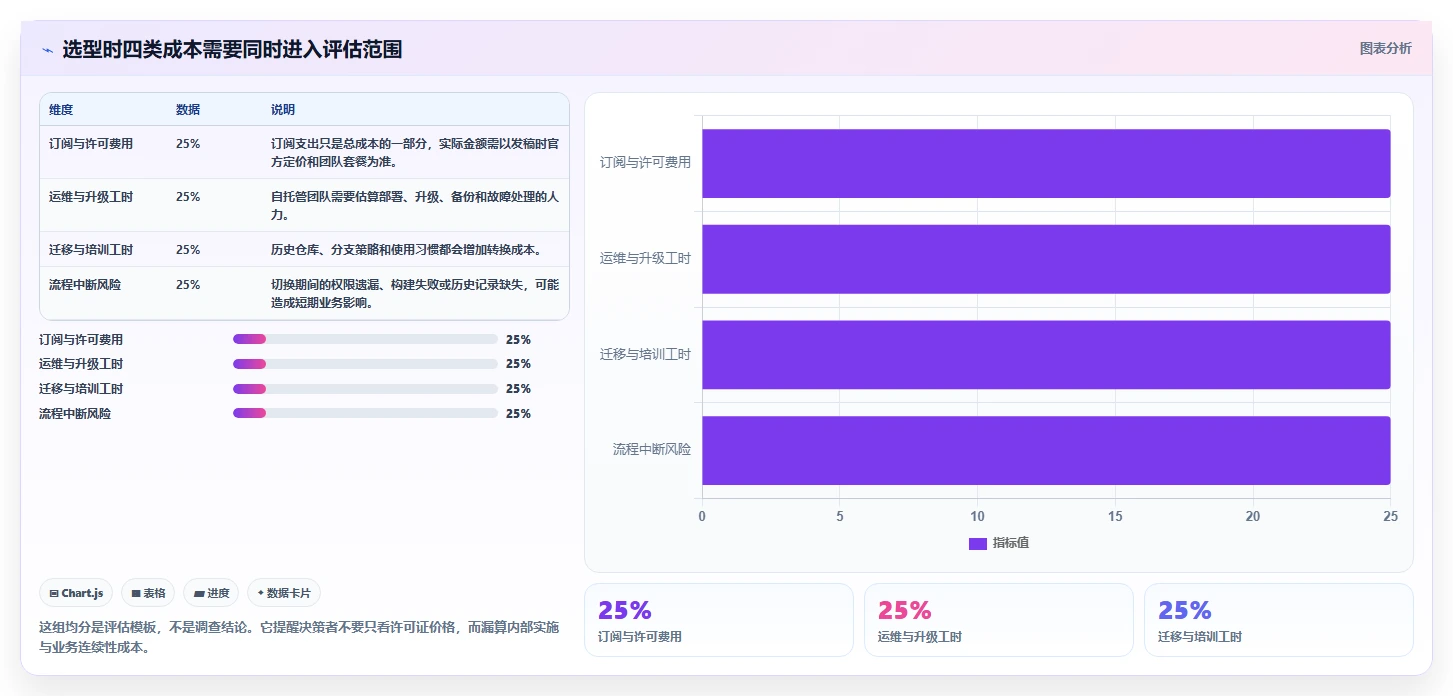The width and height of the screenshot is (1453, 696).
Task: Select the 流程中断风险 cell in the table
Action: click(x=85, y=284)
